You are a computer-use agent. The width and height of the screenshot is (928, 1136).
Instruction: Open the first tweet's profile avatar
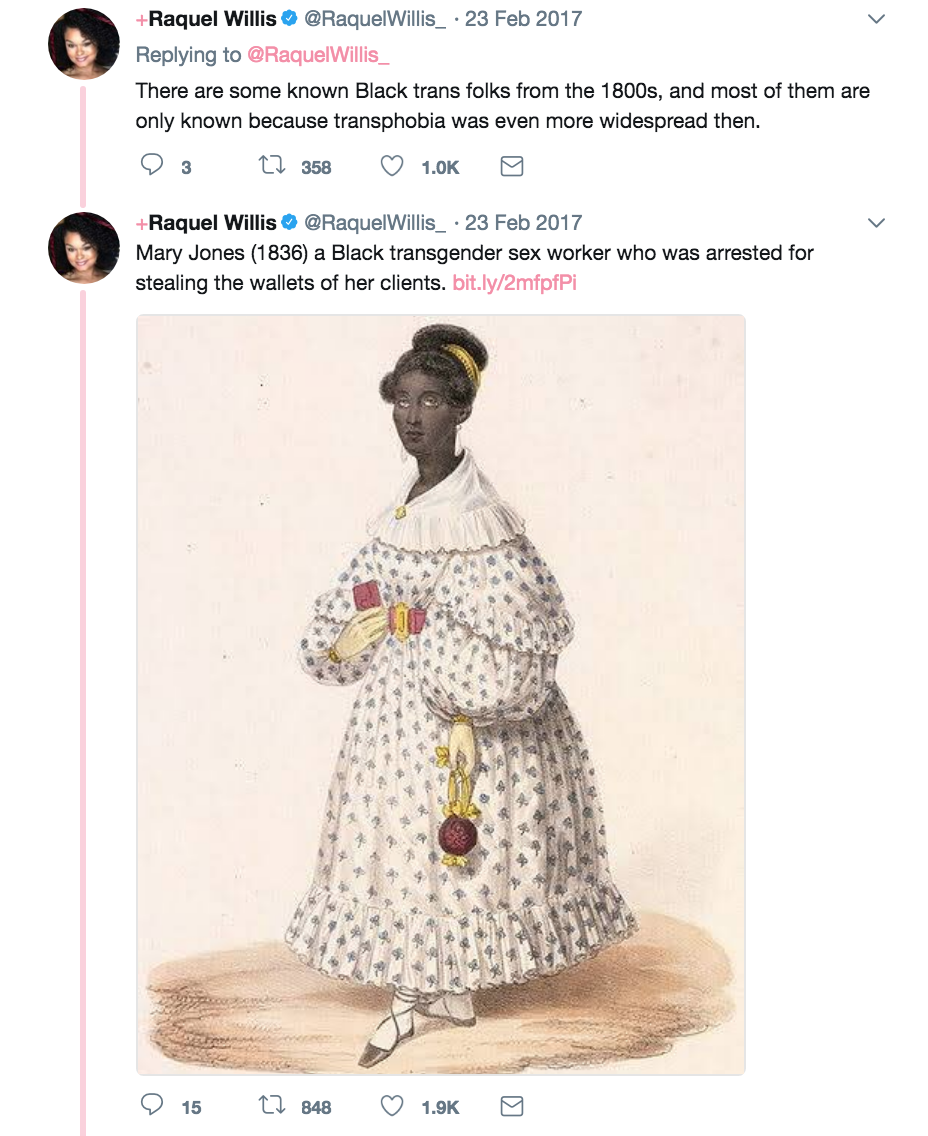click(x=84, y=43)
